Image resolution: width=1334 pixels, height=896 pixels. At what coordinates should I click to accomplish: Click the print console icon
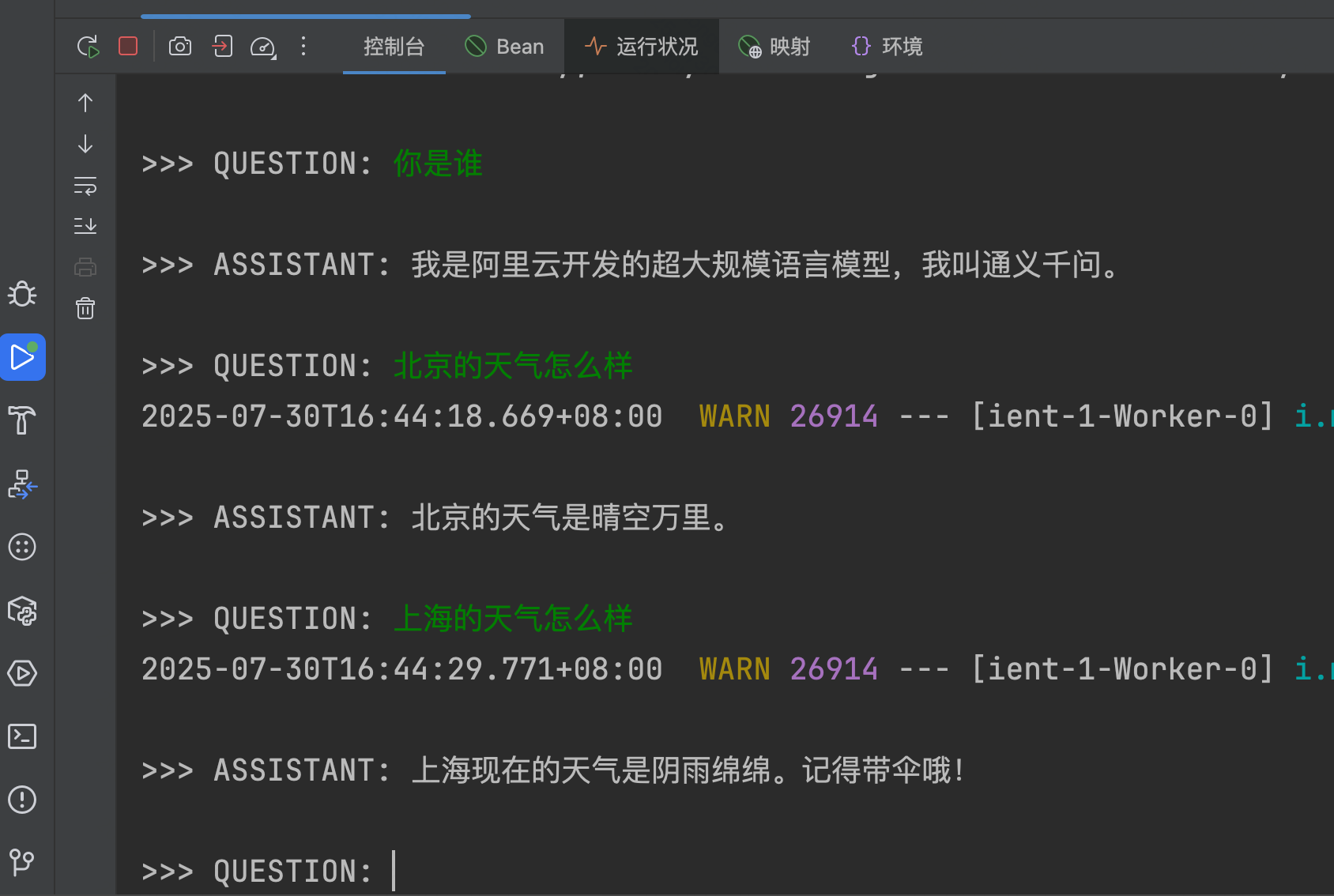(85, 267)
